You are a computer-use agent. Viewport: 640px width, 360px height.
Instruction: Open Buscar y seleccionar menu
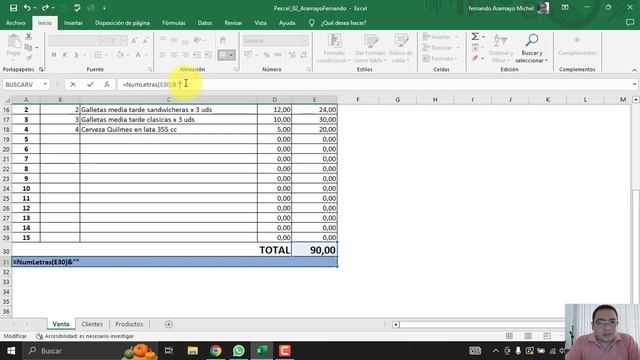(531, 48)
